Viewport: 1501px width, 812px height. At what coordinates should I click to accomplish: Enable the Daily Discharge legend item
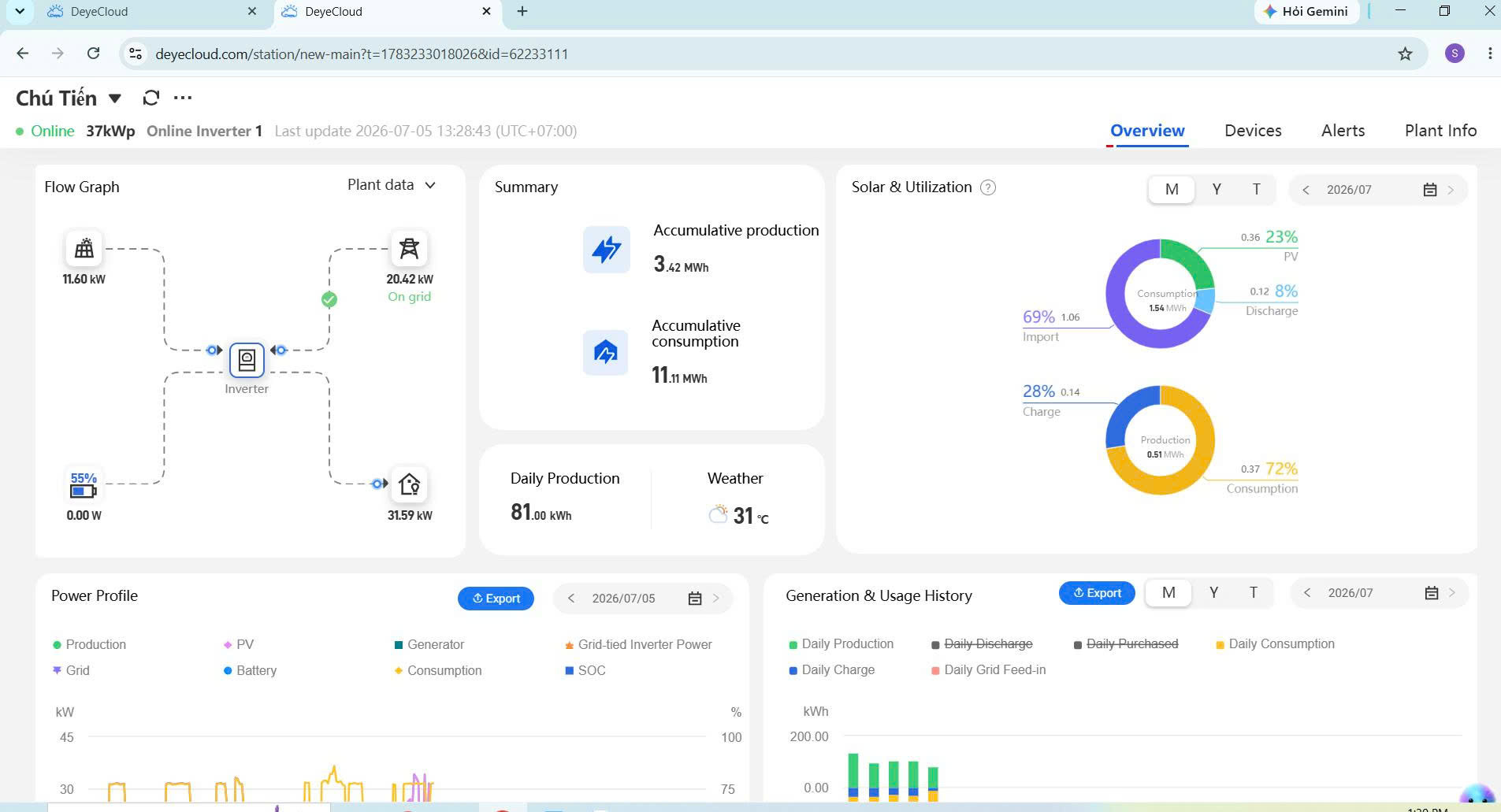click(982, 643)
